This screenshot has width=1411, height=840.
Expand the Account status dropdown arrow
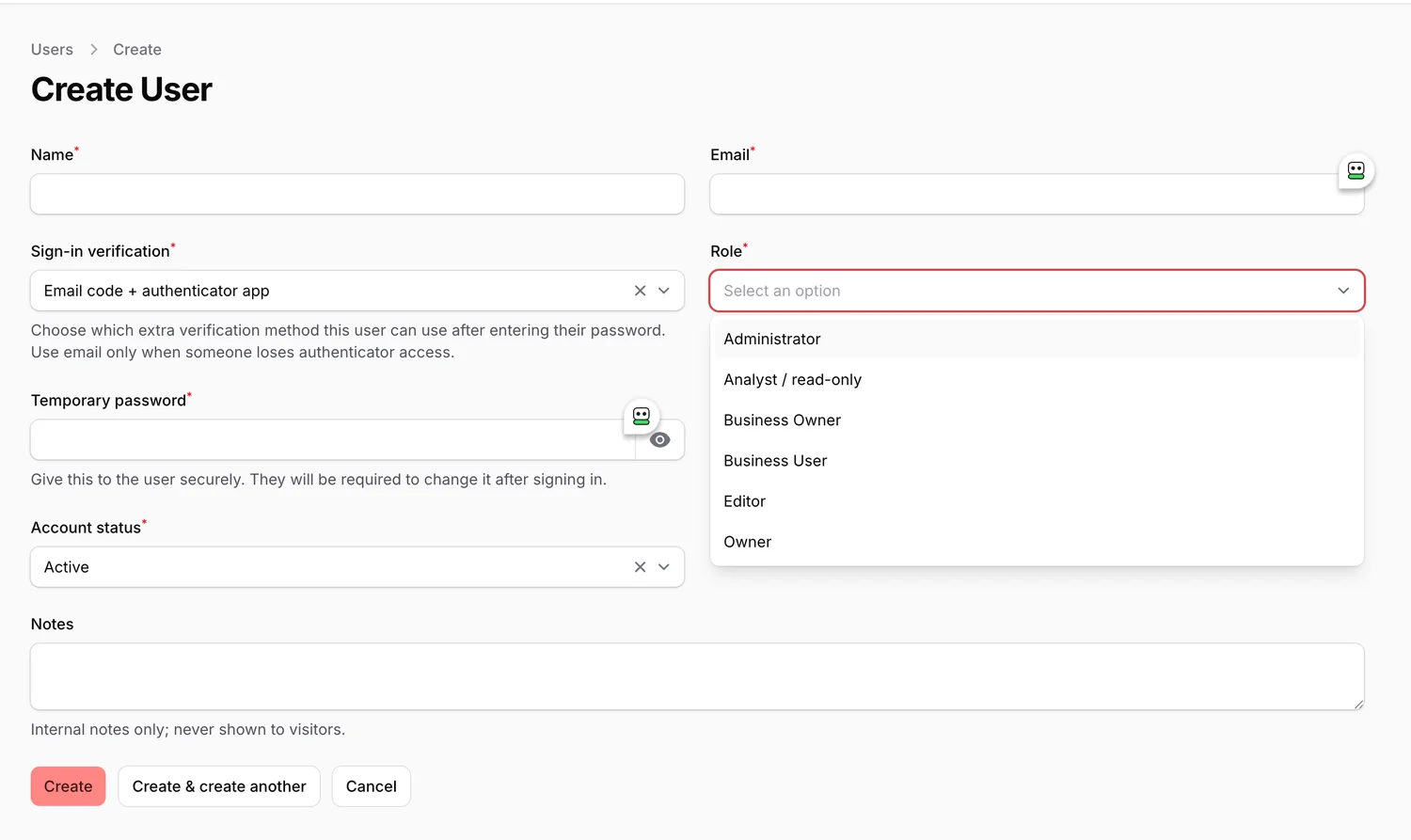(664, 567)
